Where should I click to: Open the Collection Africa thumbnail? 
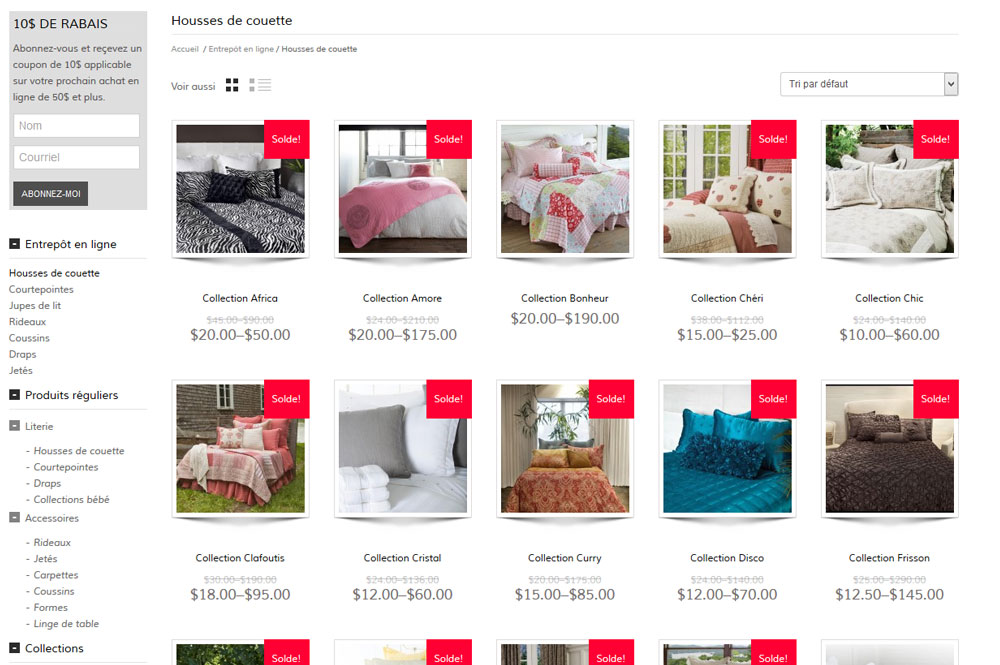pyautogui.click(x=240, y=189)
